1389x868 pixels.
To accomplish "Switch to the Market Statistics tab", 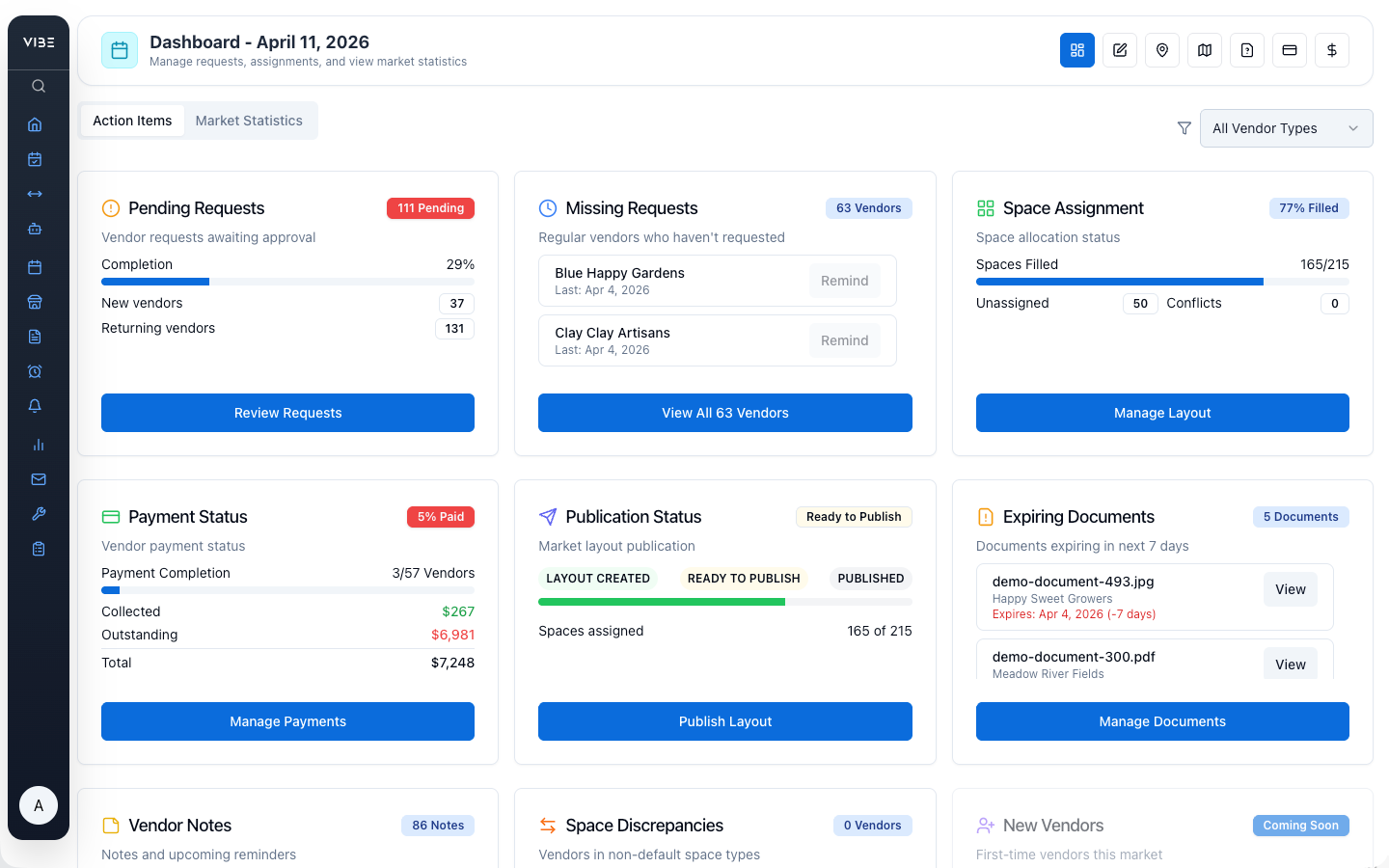I will point(249,120).
